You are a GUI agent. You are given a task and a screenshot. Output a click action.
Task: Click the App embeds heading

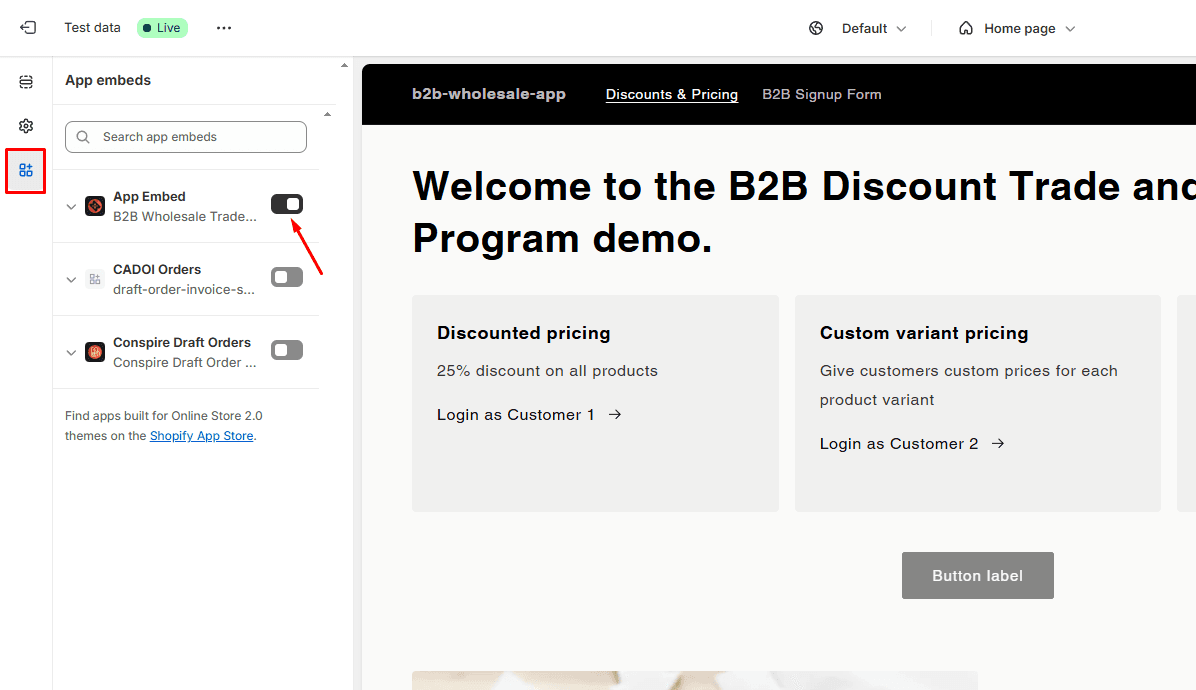click(x=108, y=80)
